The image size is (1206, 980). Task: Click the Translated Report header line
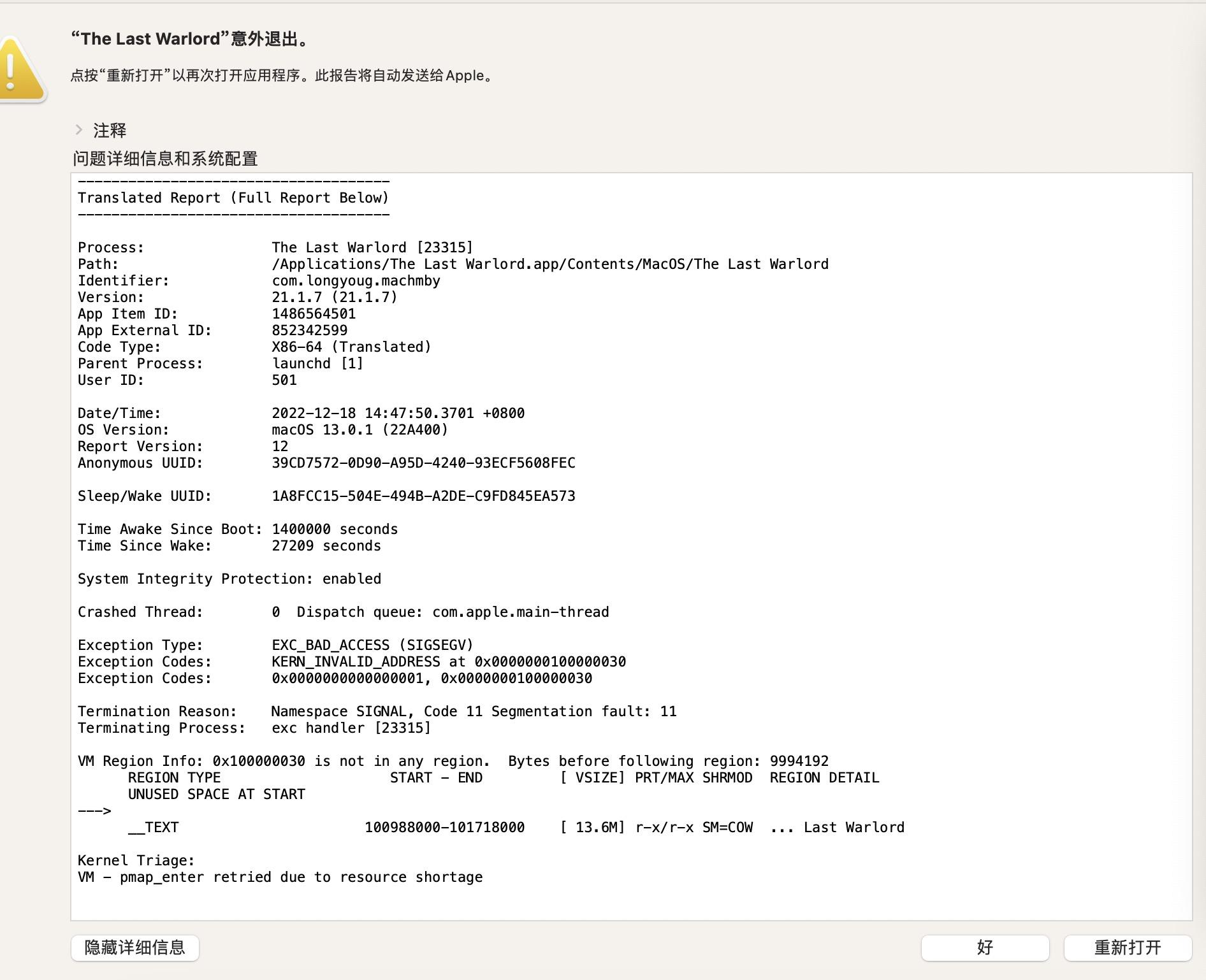click(233, 198)
